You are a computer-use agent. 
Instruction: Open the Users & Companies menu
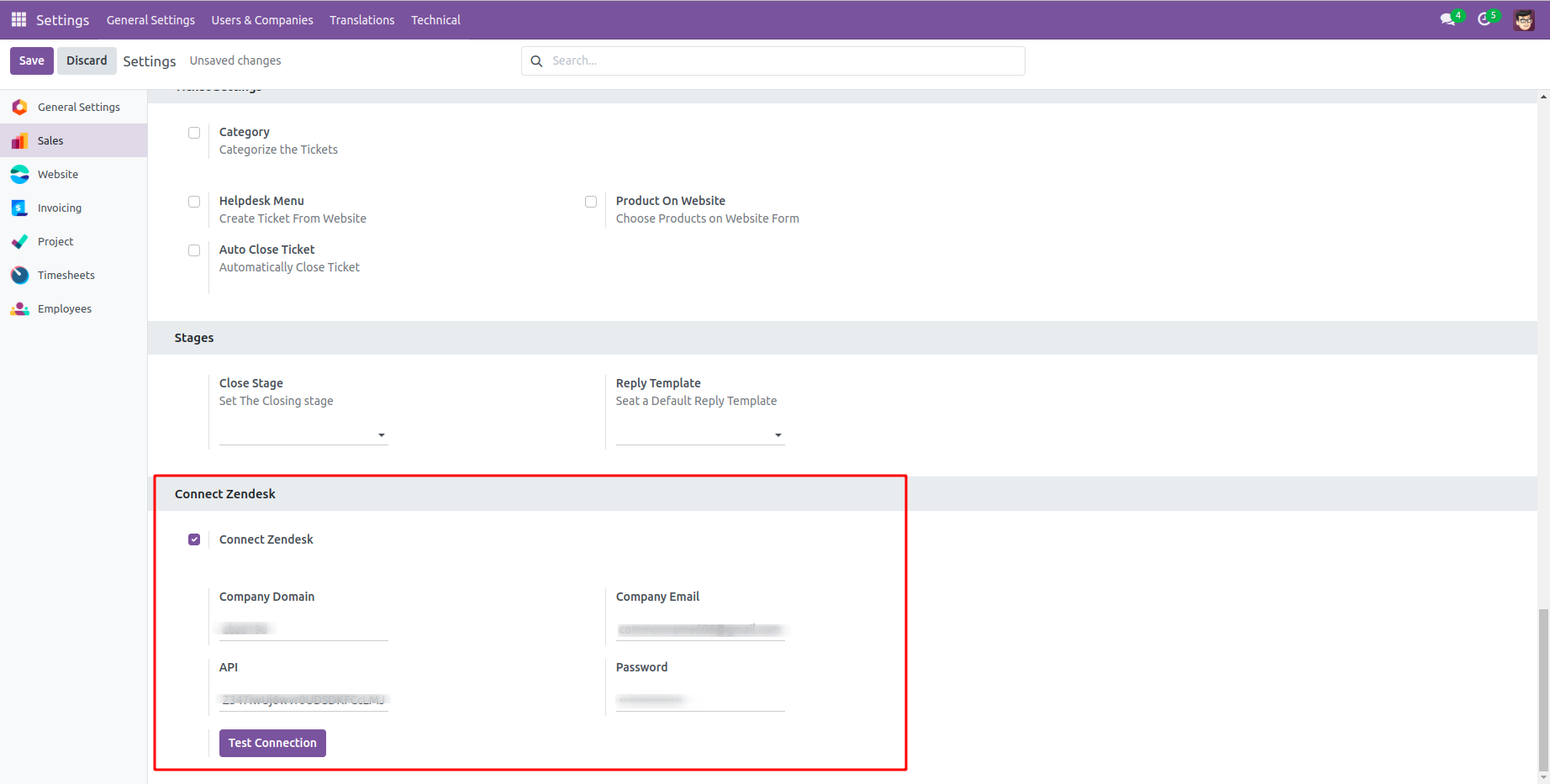coord(262,20)
